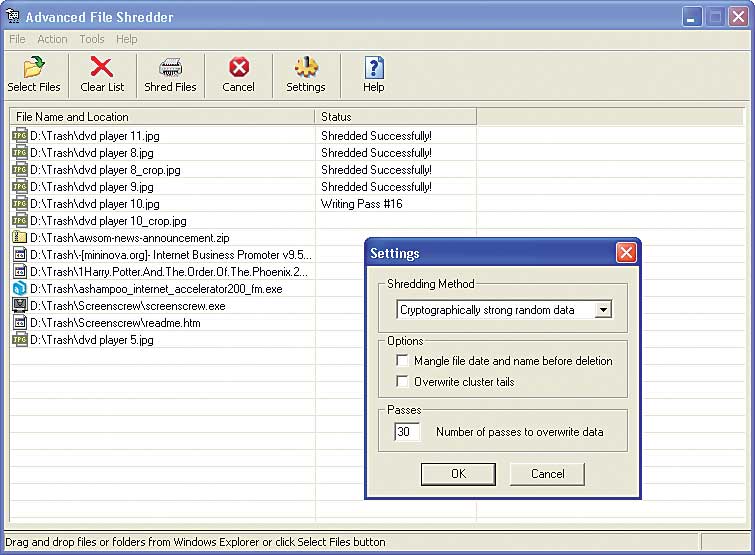Click the app icon in the title bar
Viewport: 755px width, 555px height.
(13, 16)
